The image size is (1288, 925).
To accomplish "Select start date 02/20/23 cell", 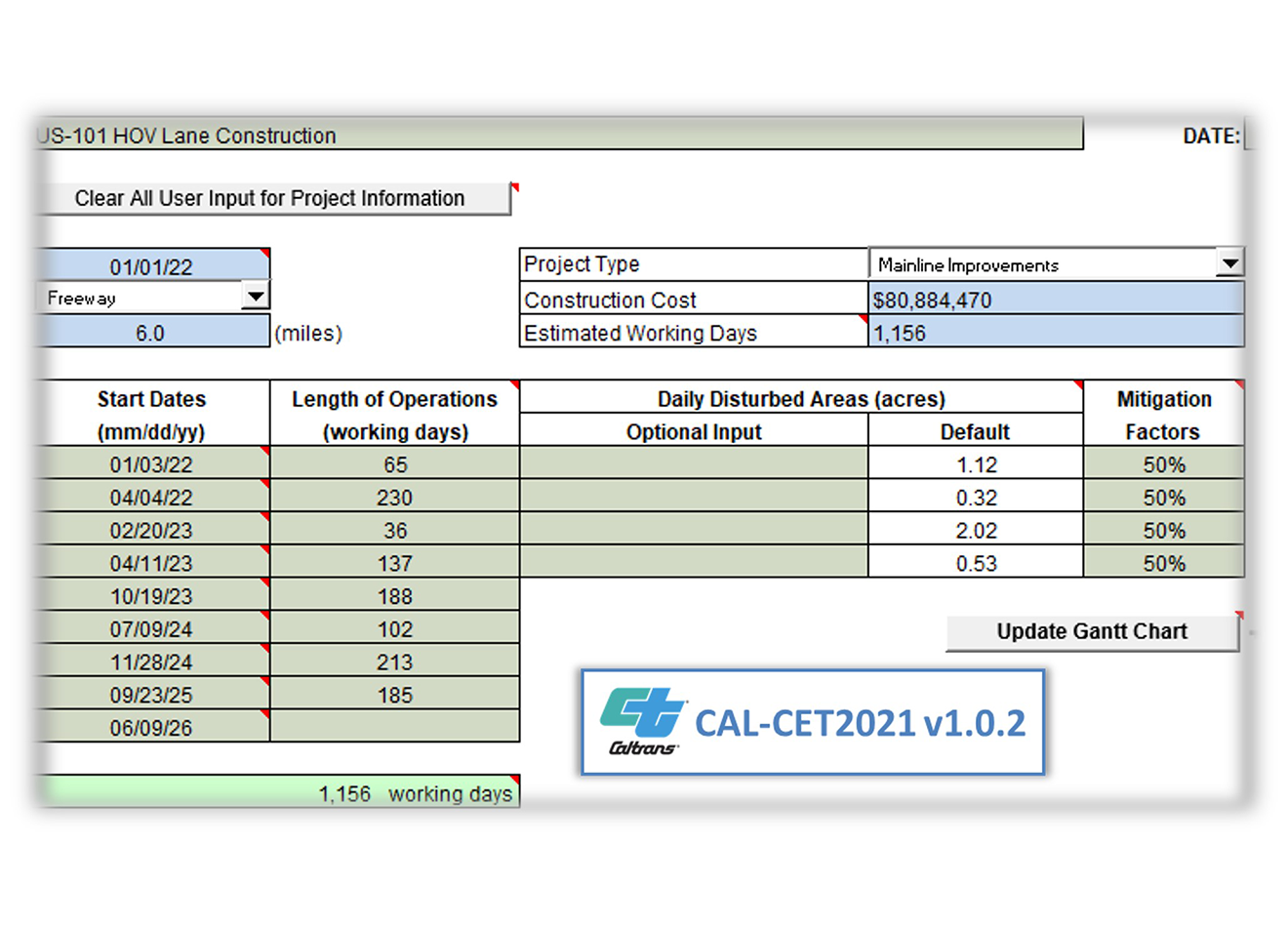I will (x=152, y=530).
